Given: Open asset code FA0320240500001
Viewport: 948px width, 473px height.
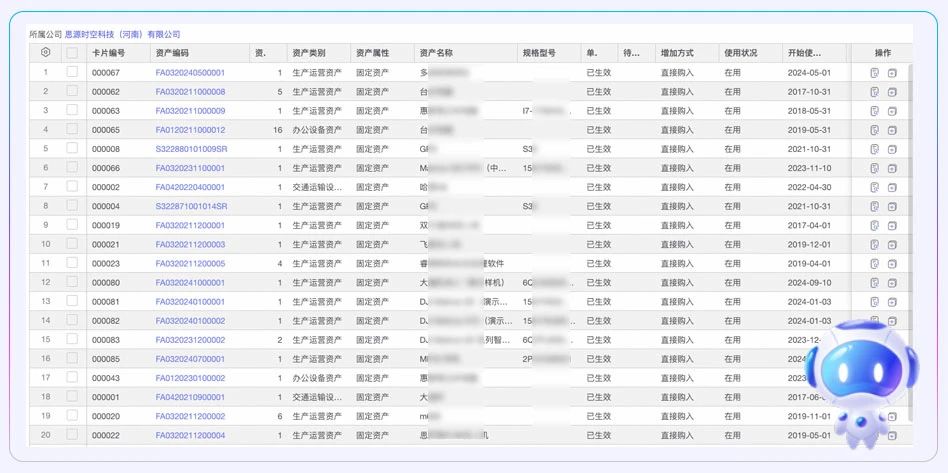Looking at the screenshot, I should (190, 73).
